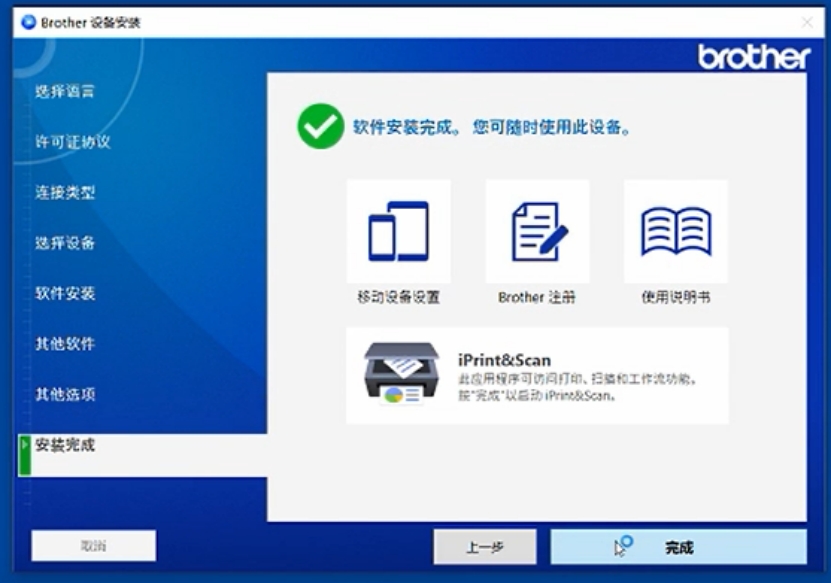Select the 许可证协议 step in sidebar

click(x=72, y=142)
